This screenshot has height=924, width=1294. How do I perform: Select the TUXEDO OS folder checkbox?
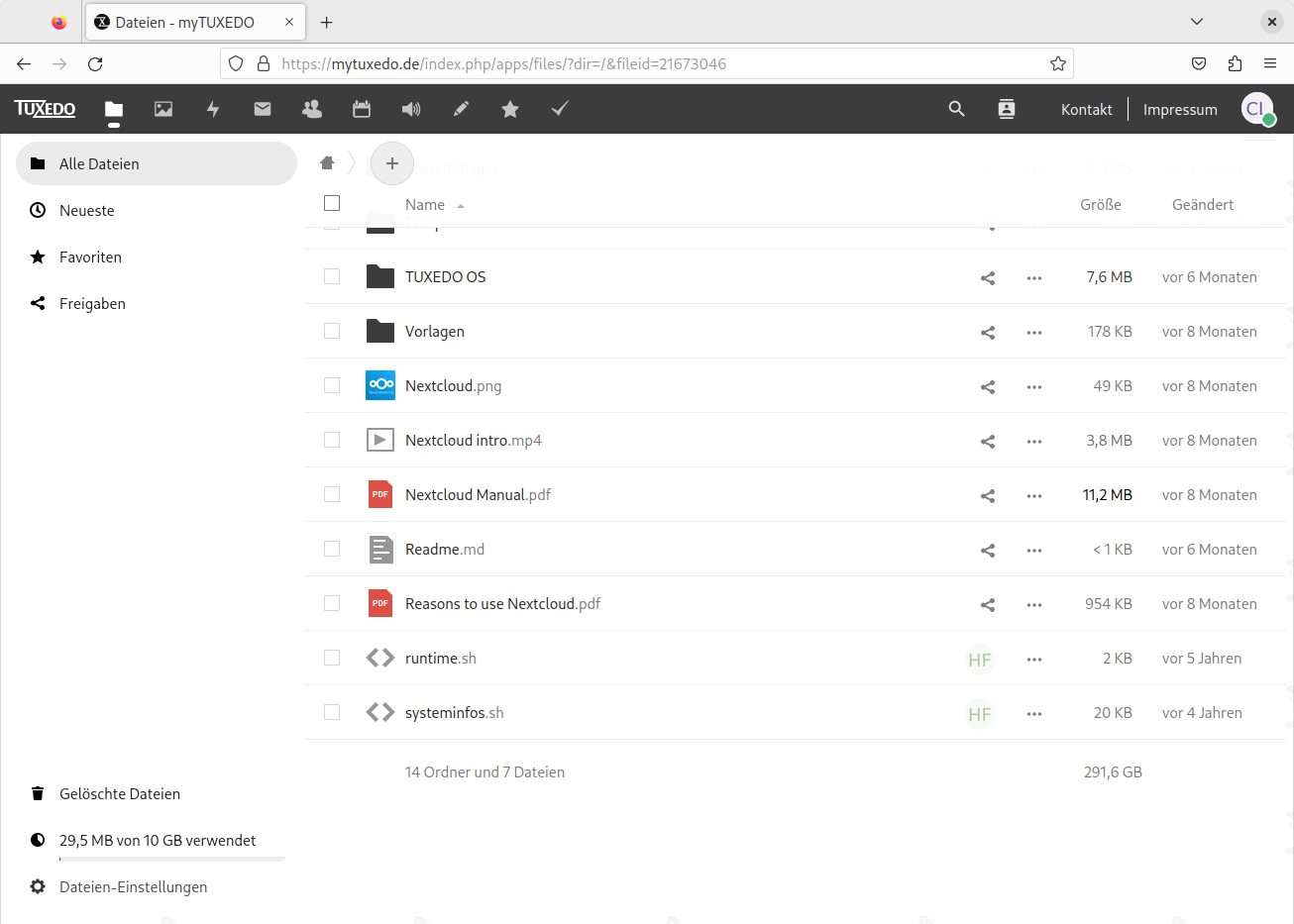click(332, 276)
